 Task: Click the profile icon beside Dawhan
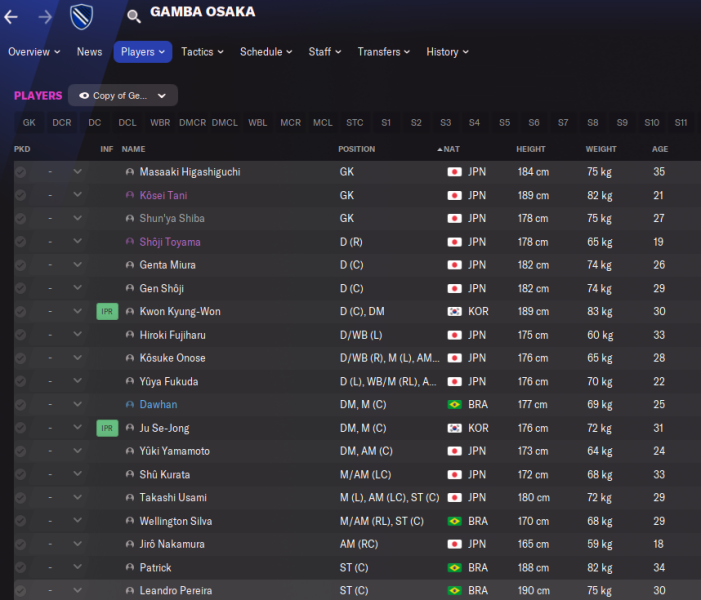[130, 405]
